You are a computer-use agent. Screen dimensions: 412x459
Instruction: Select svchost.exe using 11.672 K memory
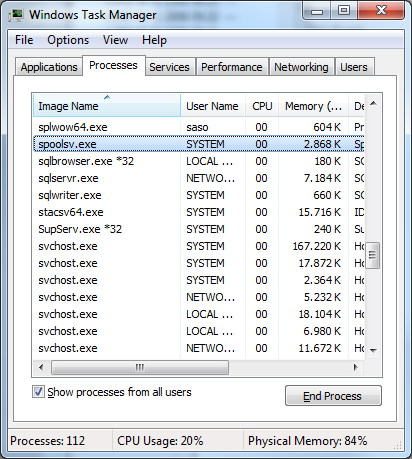coord(199,348)
